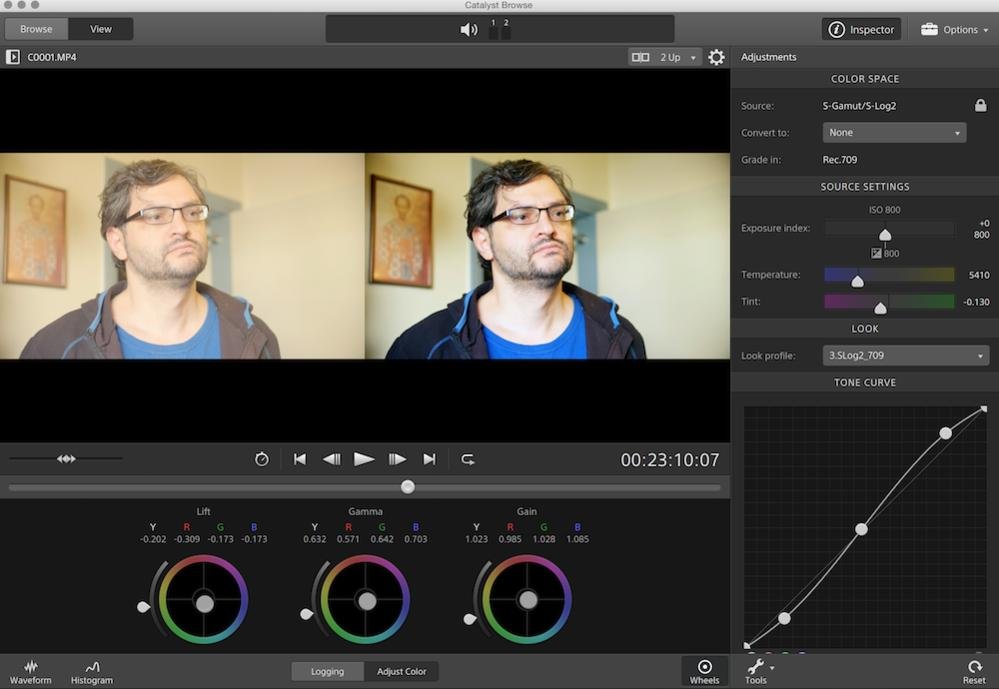Show the Histogram panel
Viewport: 999px width, 689px height.
pyautogui.click(x=91, y=670)
